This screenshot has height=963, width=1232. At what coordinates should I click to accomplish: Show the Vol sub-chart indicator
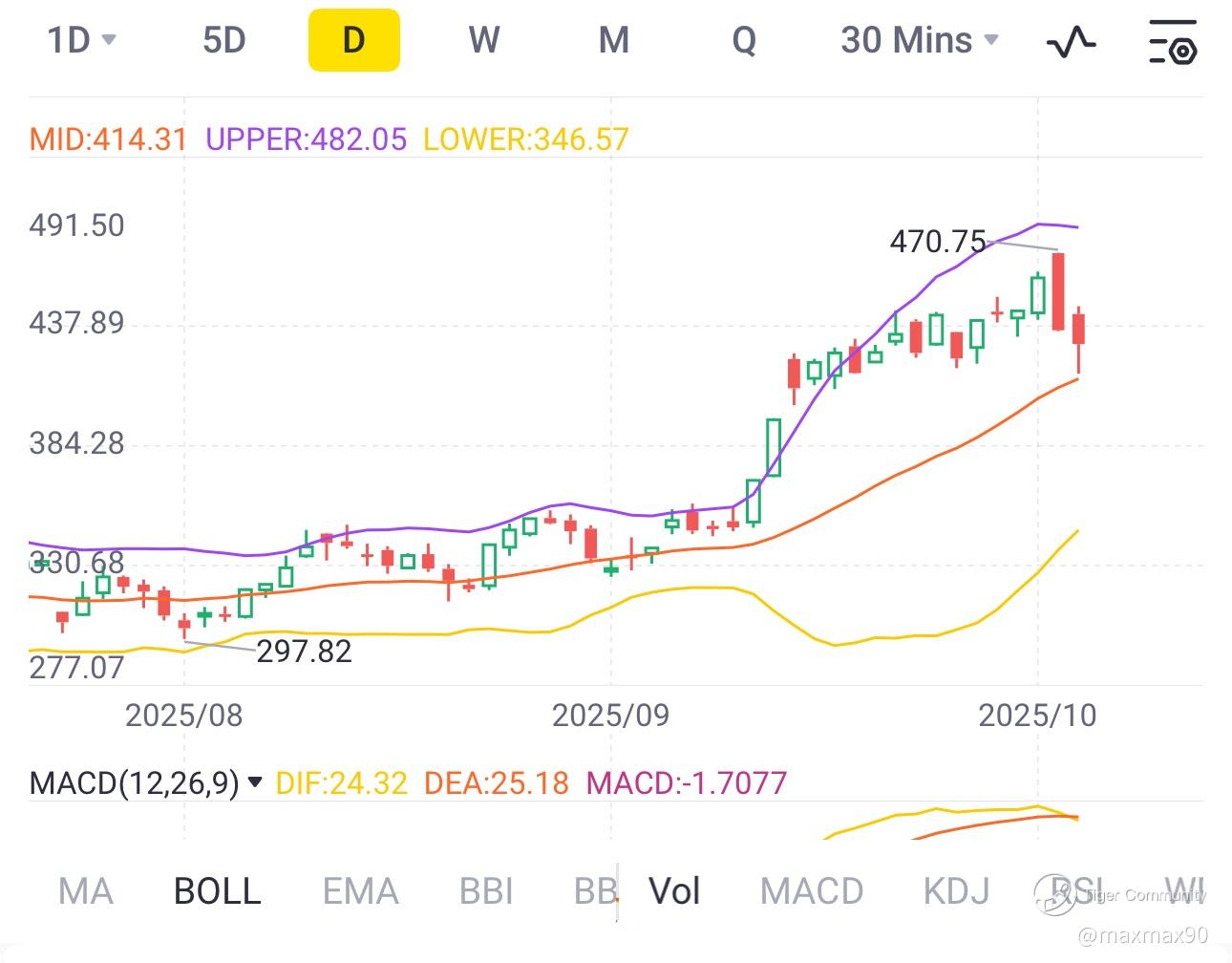point(674,891)
